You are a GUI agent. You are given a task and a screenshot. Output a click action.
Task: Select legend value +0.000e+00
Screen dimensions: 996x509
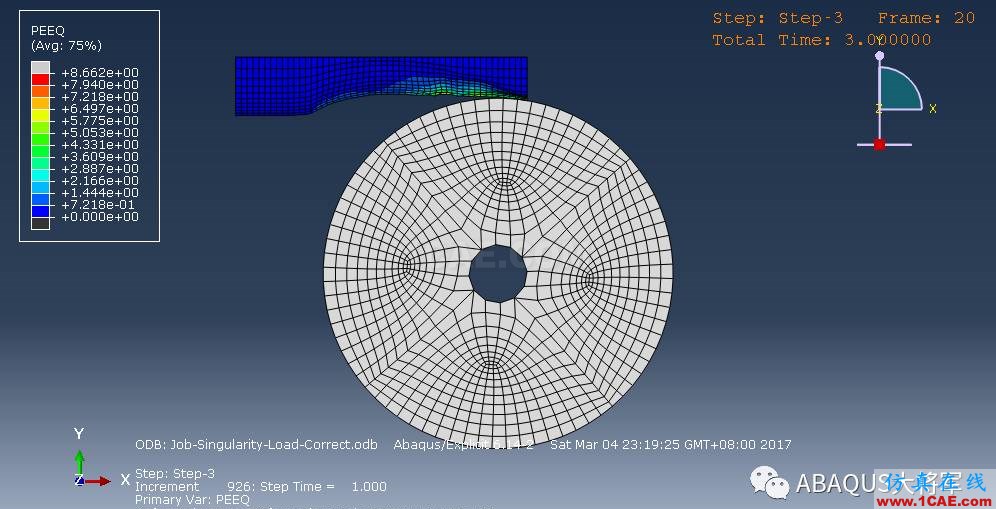(100, 217)
